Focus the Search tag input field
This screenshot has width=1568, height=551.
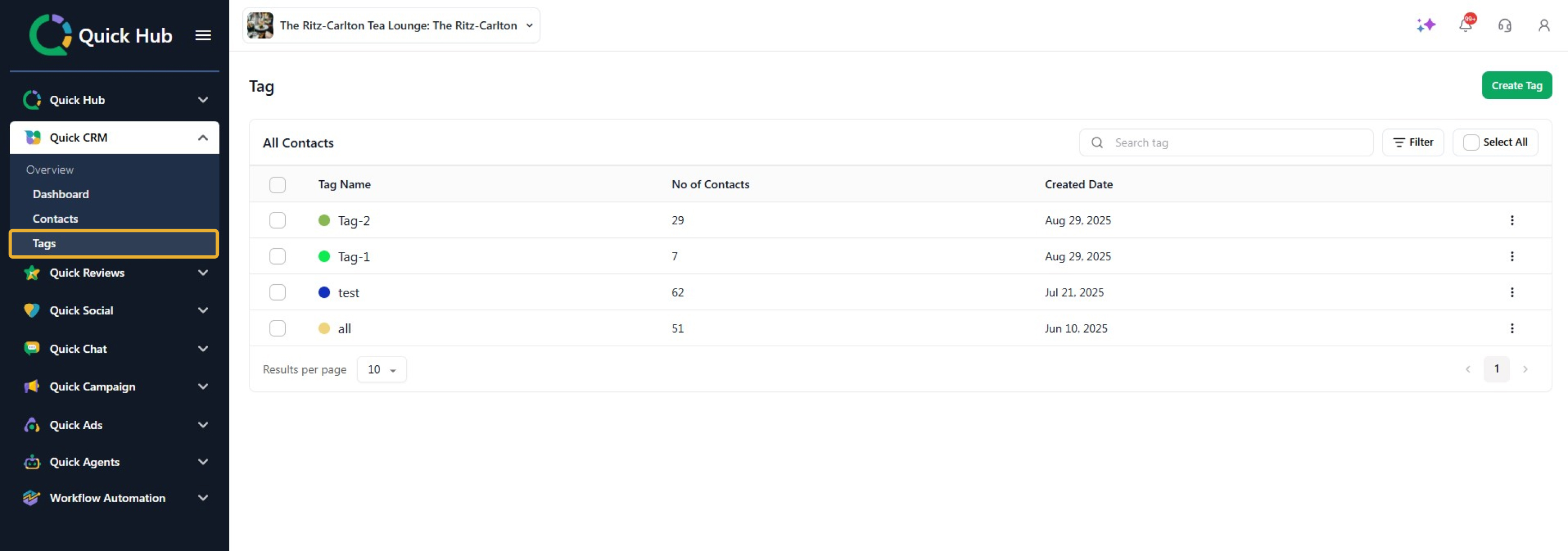1236,143
